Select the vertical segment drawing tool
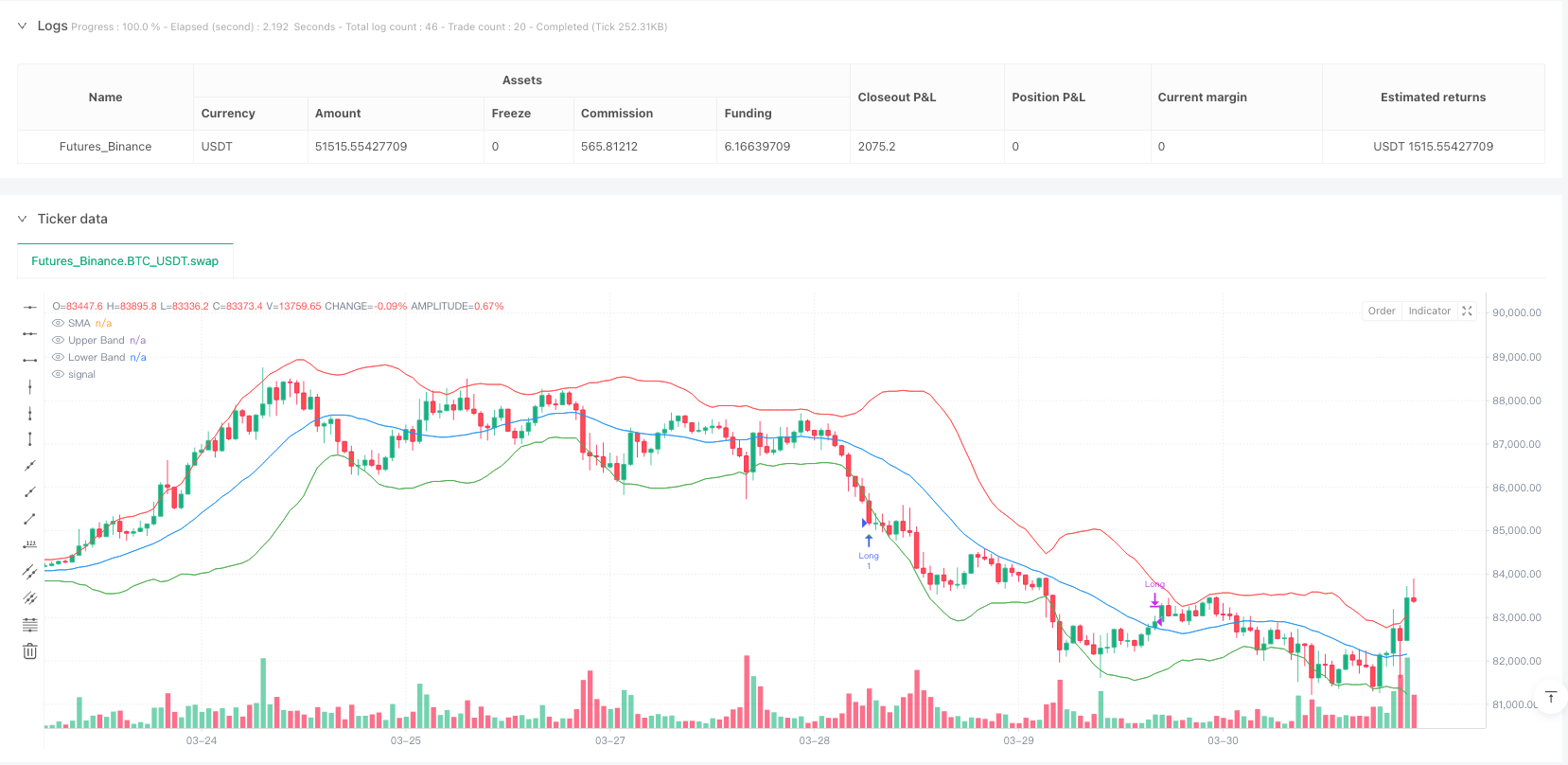The image size is (1568, 765). [30, 439]
